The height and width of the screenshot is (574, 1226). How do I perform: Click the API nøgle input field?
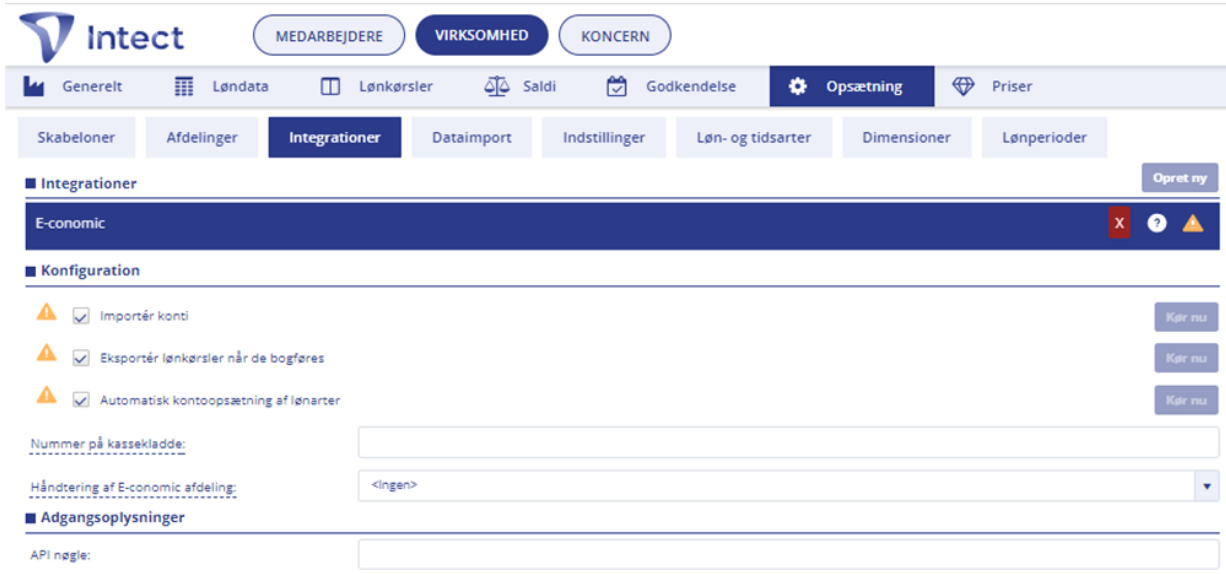(x=788, y=555)
